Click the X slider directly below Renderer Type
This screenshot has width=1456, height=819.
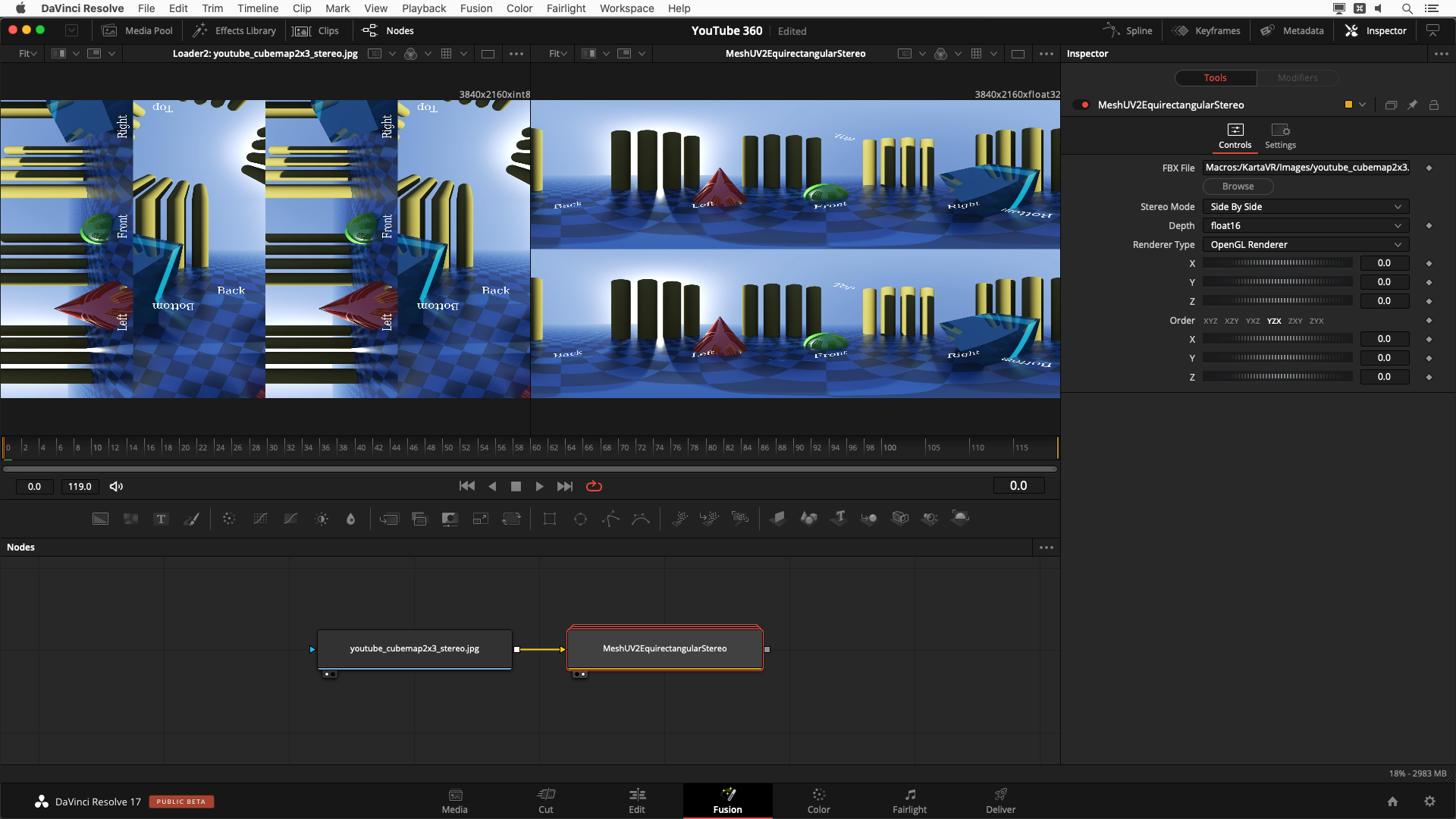click(x=1277, y=263)
